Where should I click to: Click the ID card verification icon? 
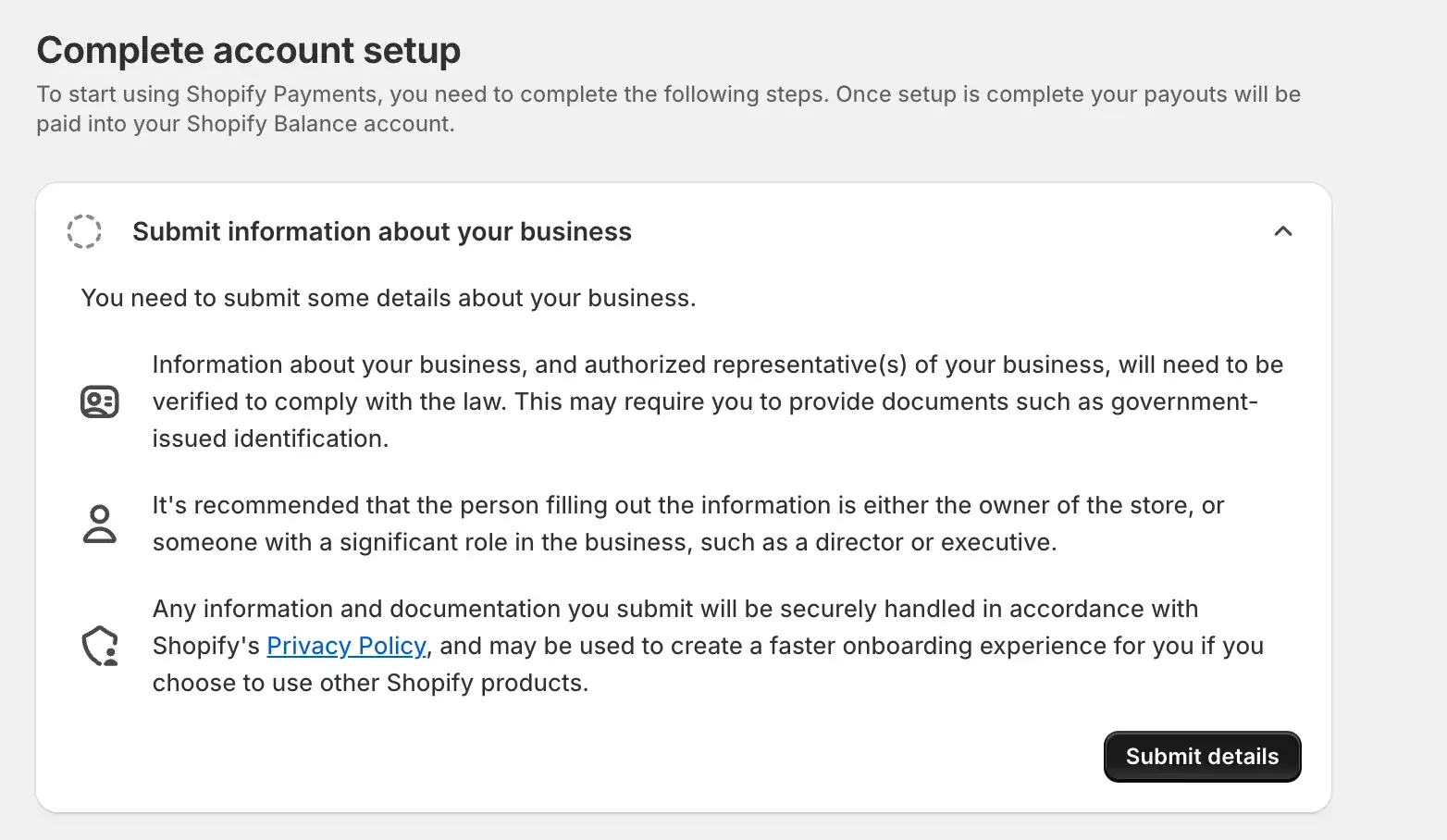(x=100, y=401)
